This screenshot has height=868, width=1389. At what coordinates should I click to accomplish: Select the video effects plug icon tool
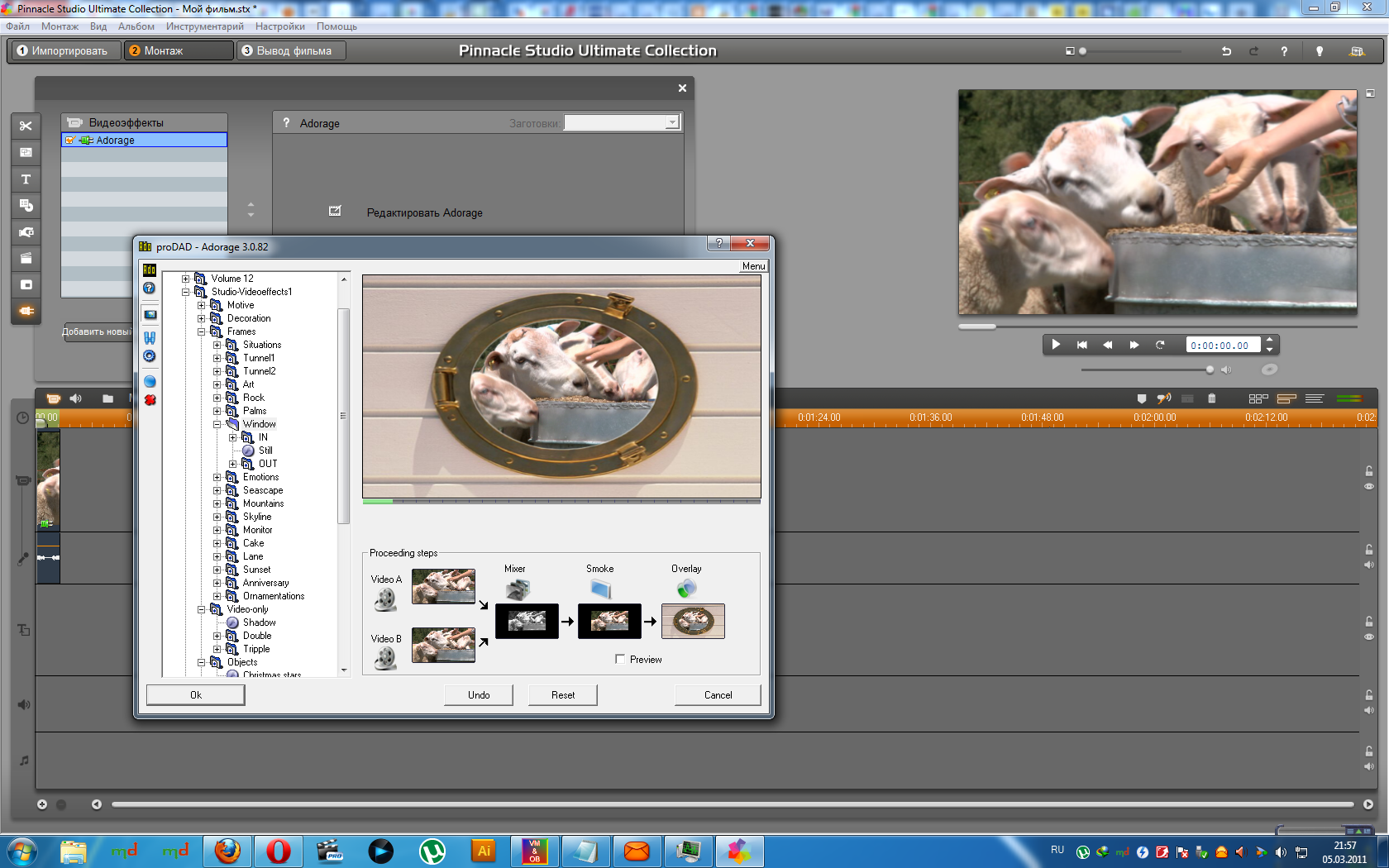[x=26, y=311]
